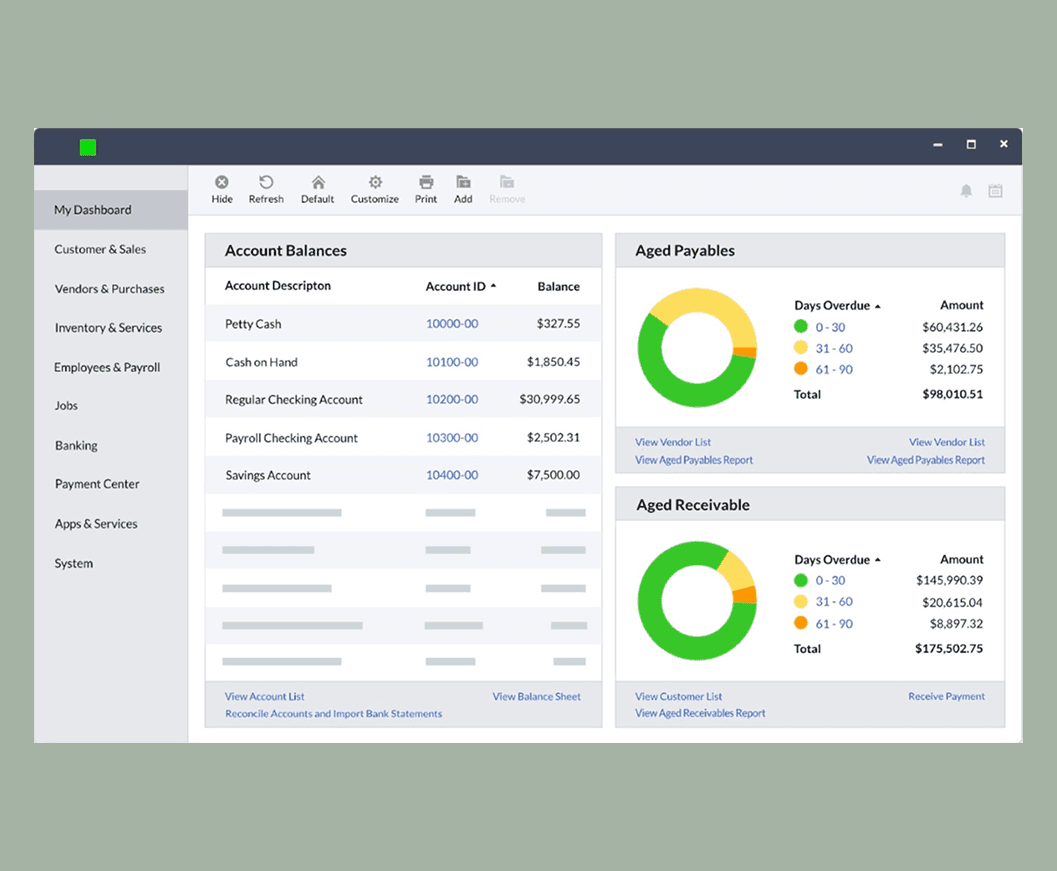The image size is (1057, 871).
Task: Switch to Customer & Sales section
Action: click(x=100, y=249)
